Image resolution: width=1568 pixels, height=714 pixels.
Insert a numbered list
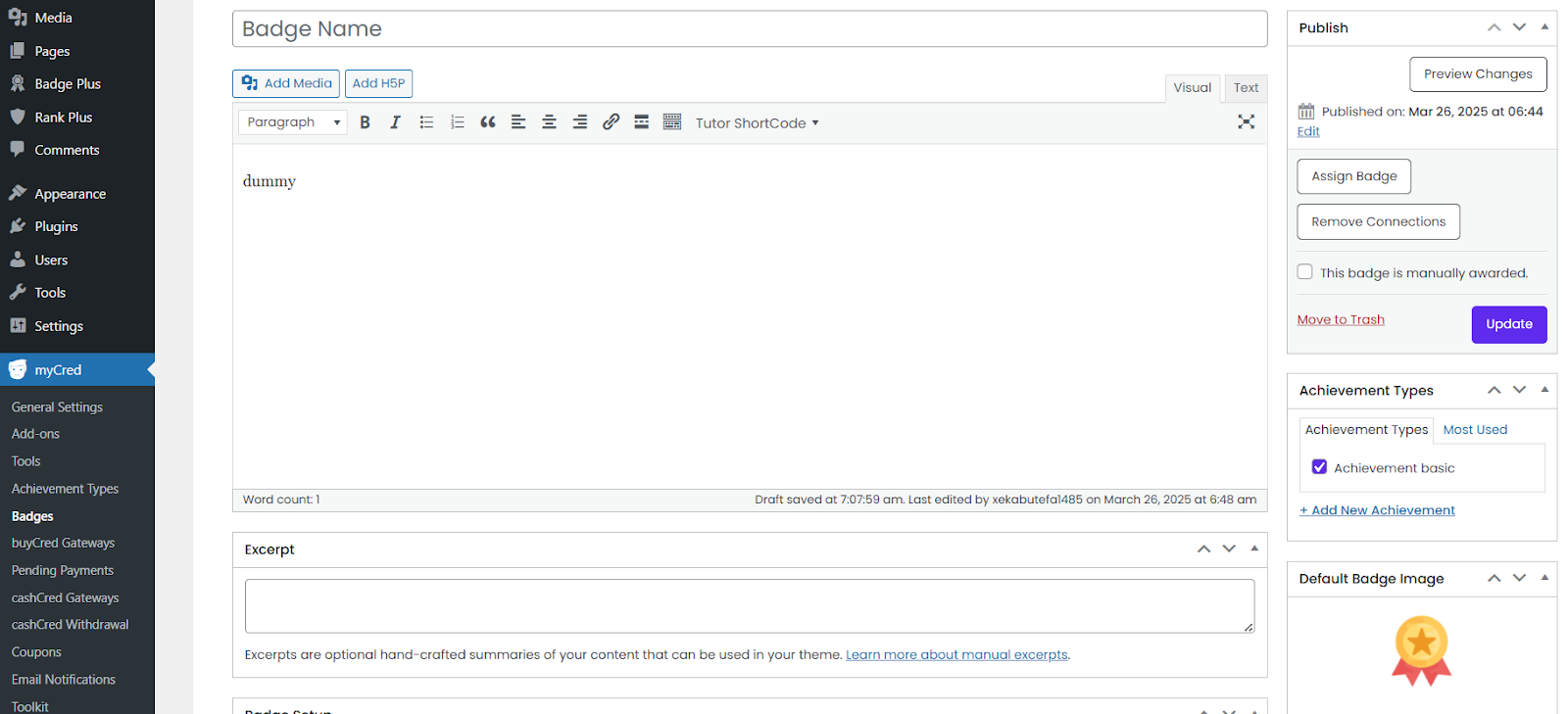pos(457,122)
